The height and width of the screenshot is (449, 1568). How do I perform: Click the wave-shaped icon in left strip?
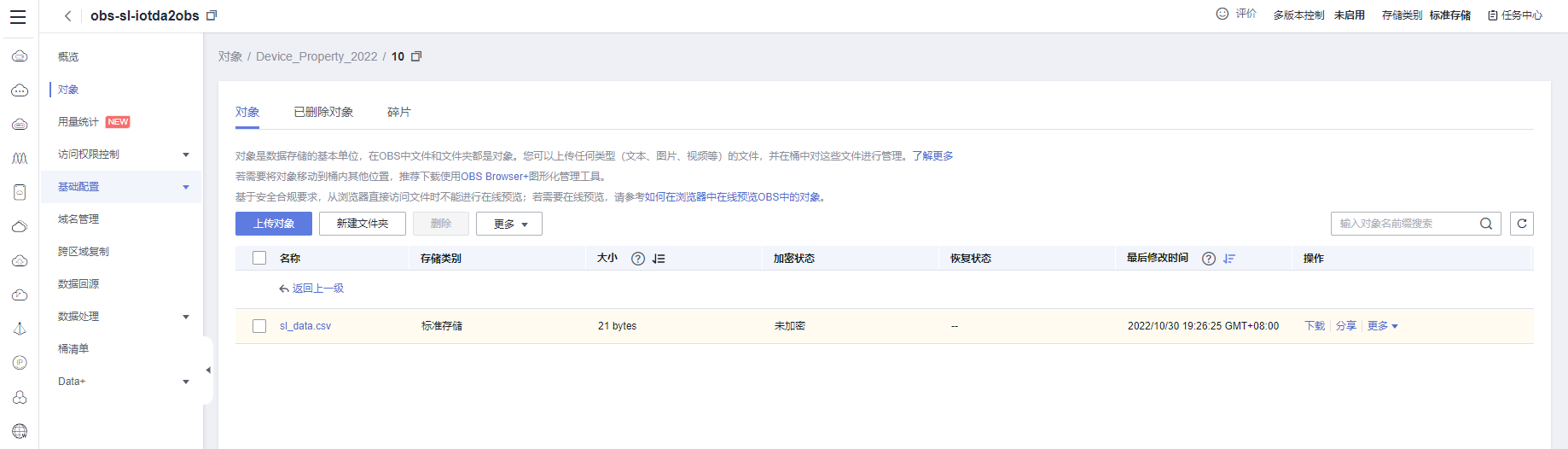20,158
